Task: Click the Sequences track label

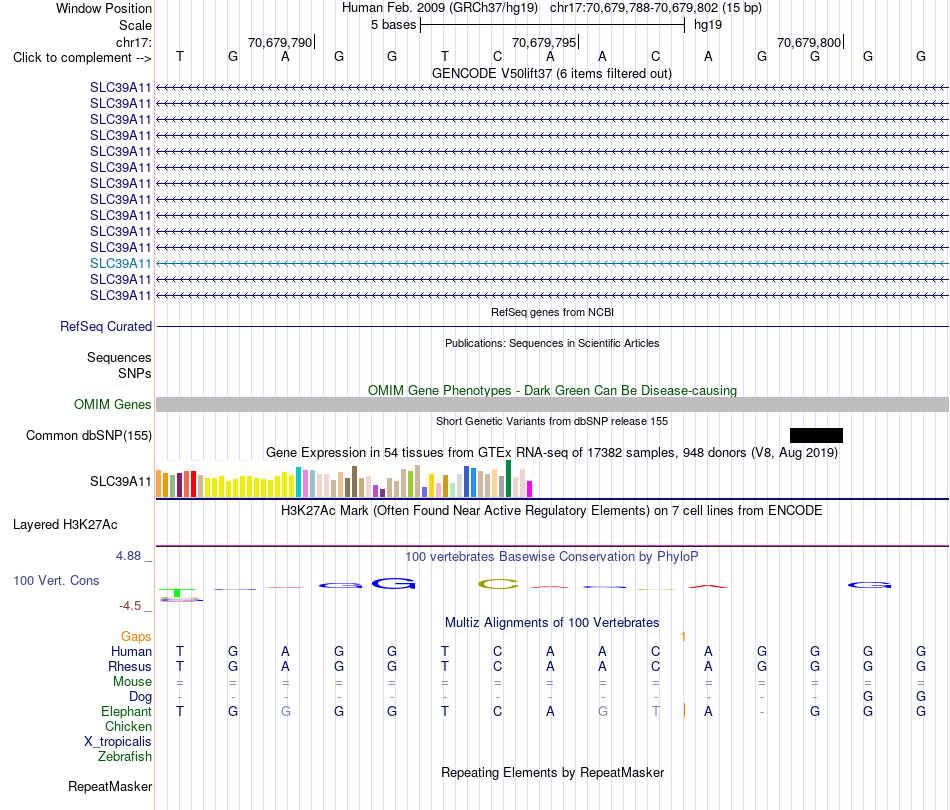Action: click(119, 357)
